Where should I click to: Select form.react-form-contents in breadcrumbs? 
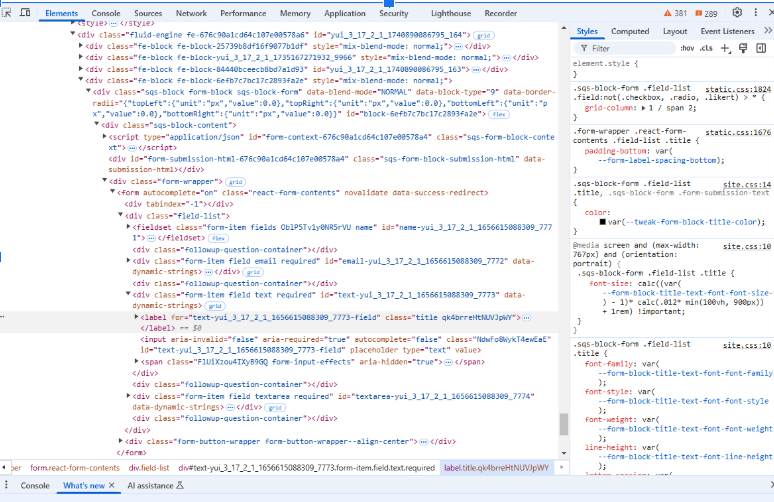pos(75,467)
